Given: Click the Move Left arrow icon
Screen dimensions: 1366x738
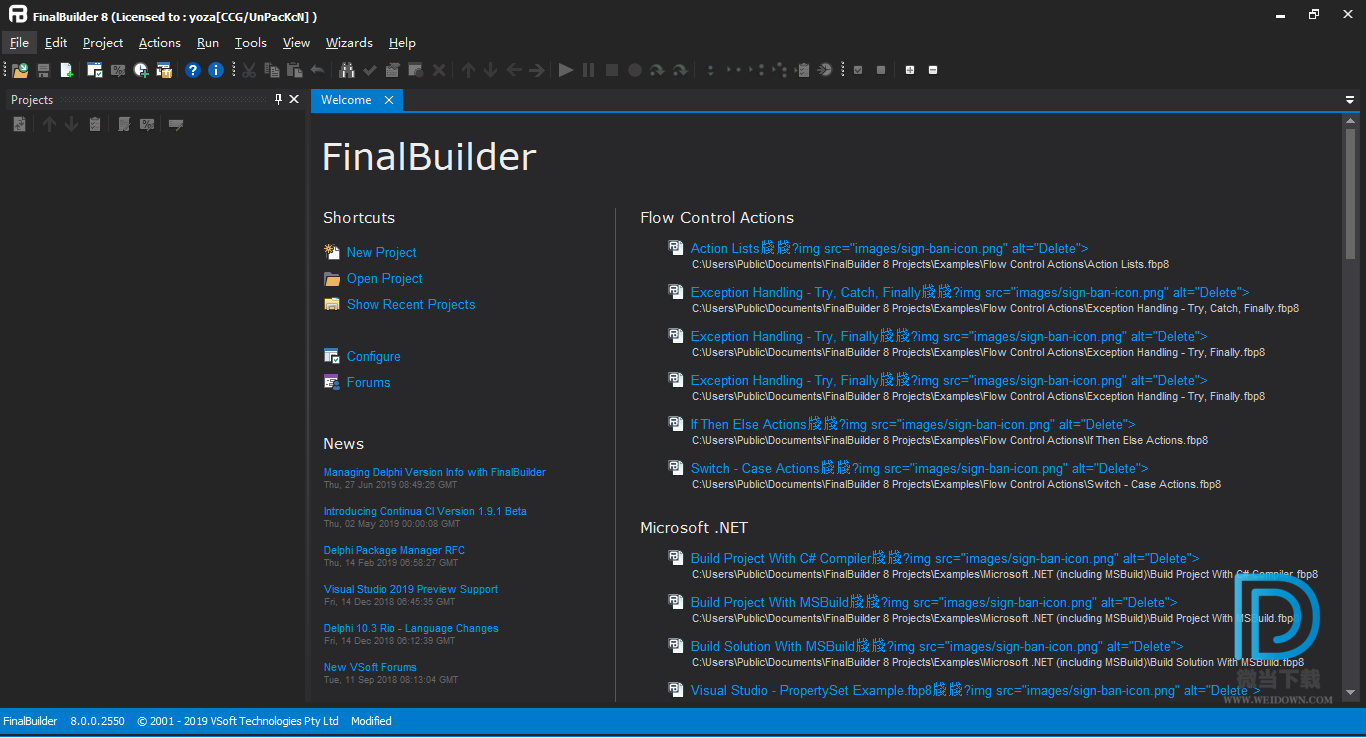Looking at the screenshot, I should coord(514,70).
